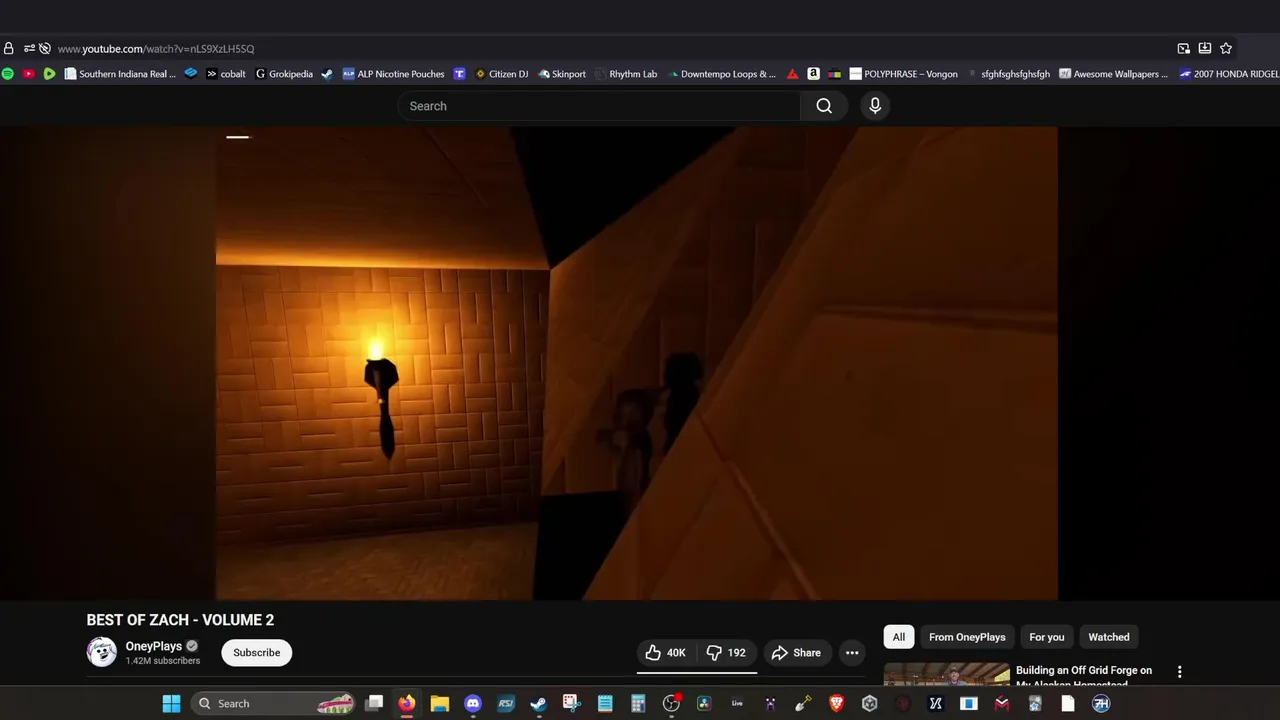Open the Windows Start menu

tap(171, 704)
